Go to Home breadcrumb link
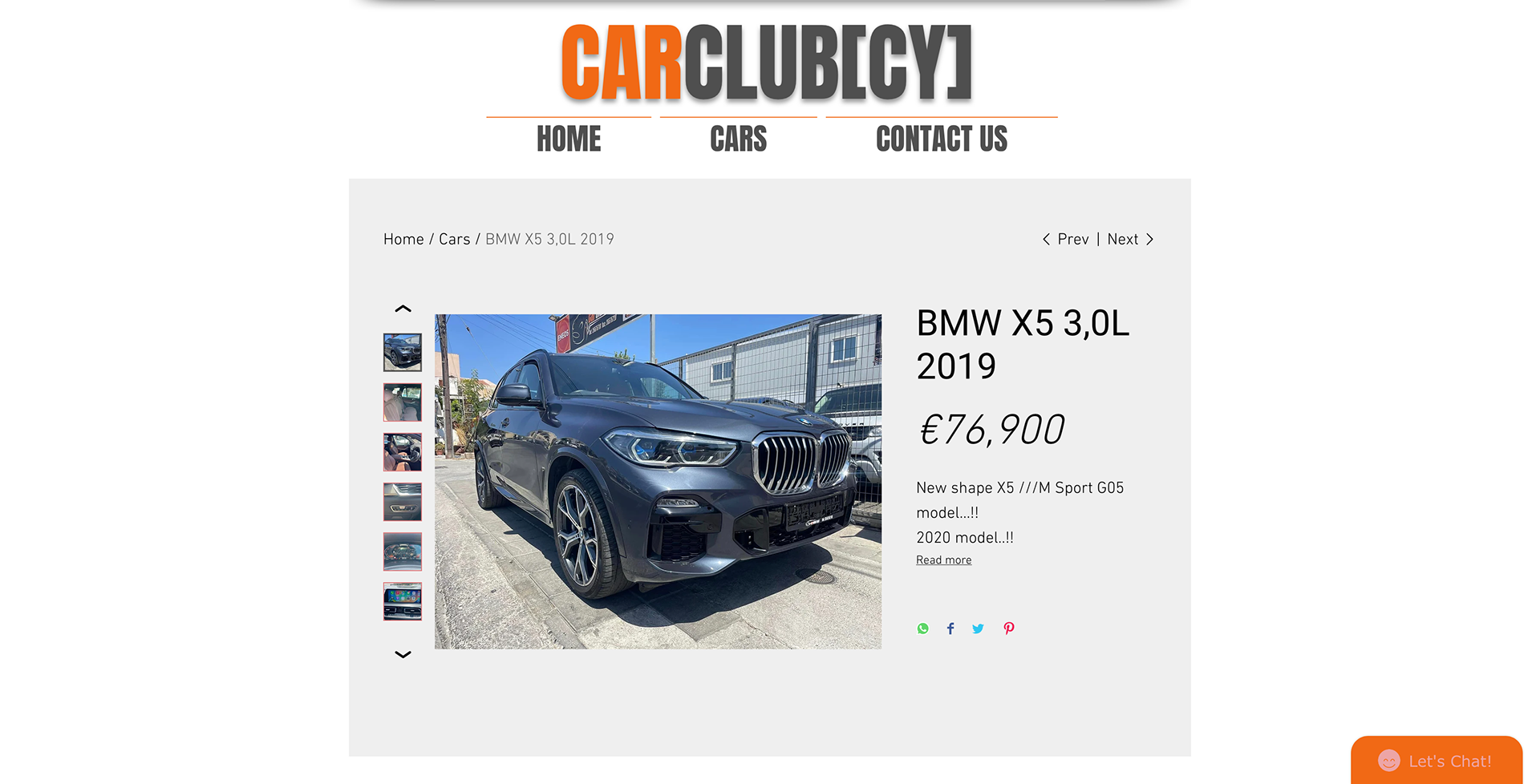 pyautogui.click(x=403, y=239)
